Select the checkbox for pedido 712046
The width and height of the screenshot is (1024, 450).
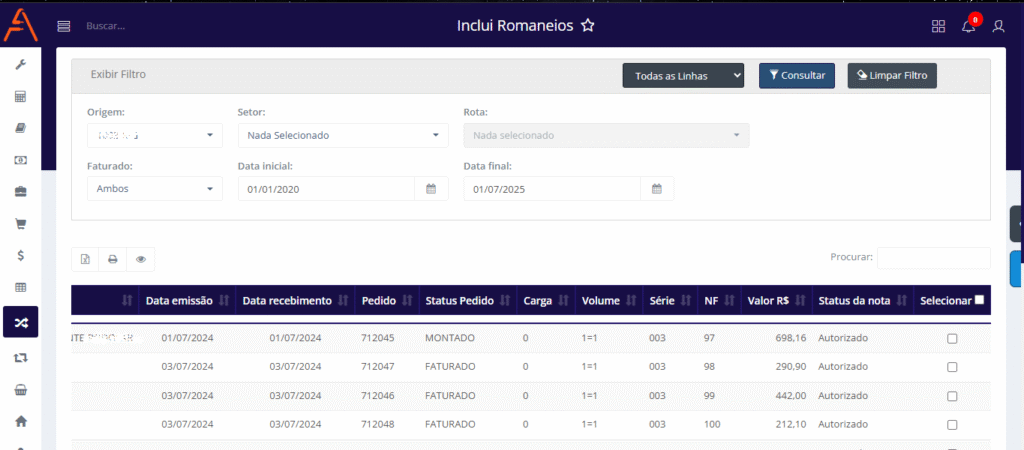952,396
